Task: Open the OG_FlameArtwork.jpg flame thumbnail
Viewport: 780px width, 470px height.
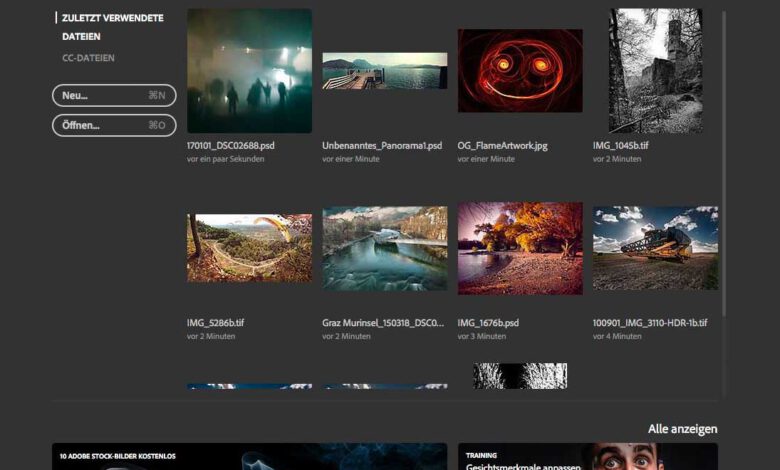Action: tap(520, 71)
